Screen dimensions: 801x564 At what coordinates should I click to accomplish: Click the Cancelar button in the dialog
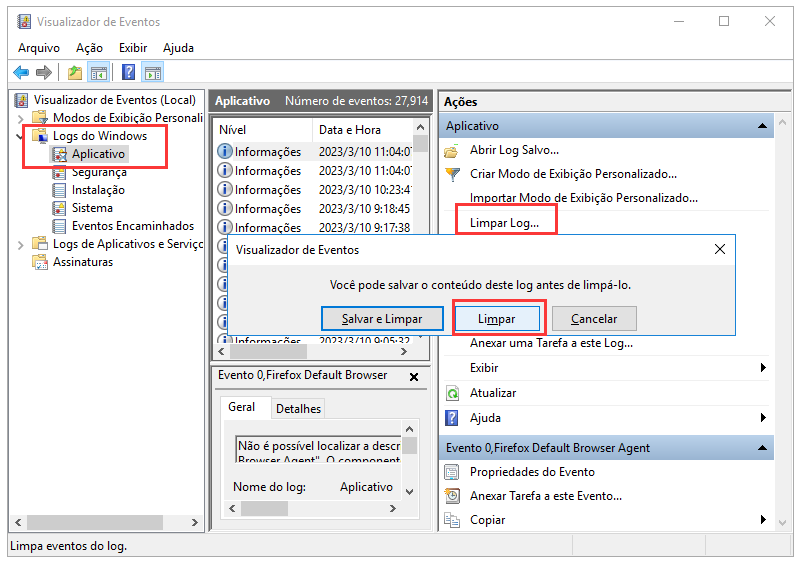pos(594,319)
